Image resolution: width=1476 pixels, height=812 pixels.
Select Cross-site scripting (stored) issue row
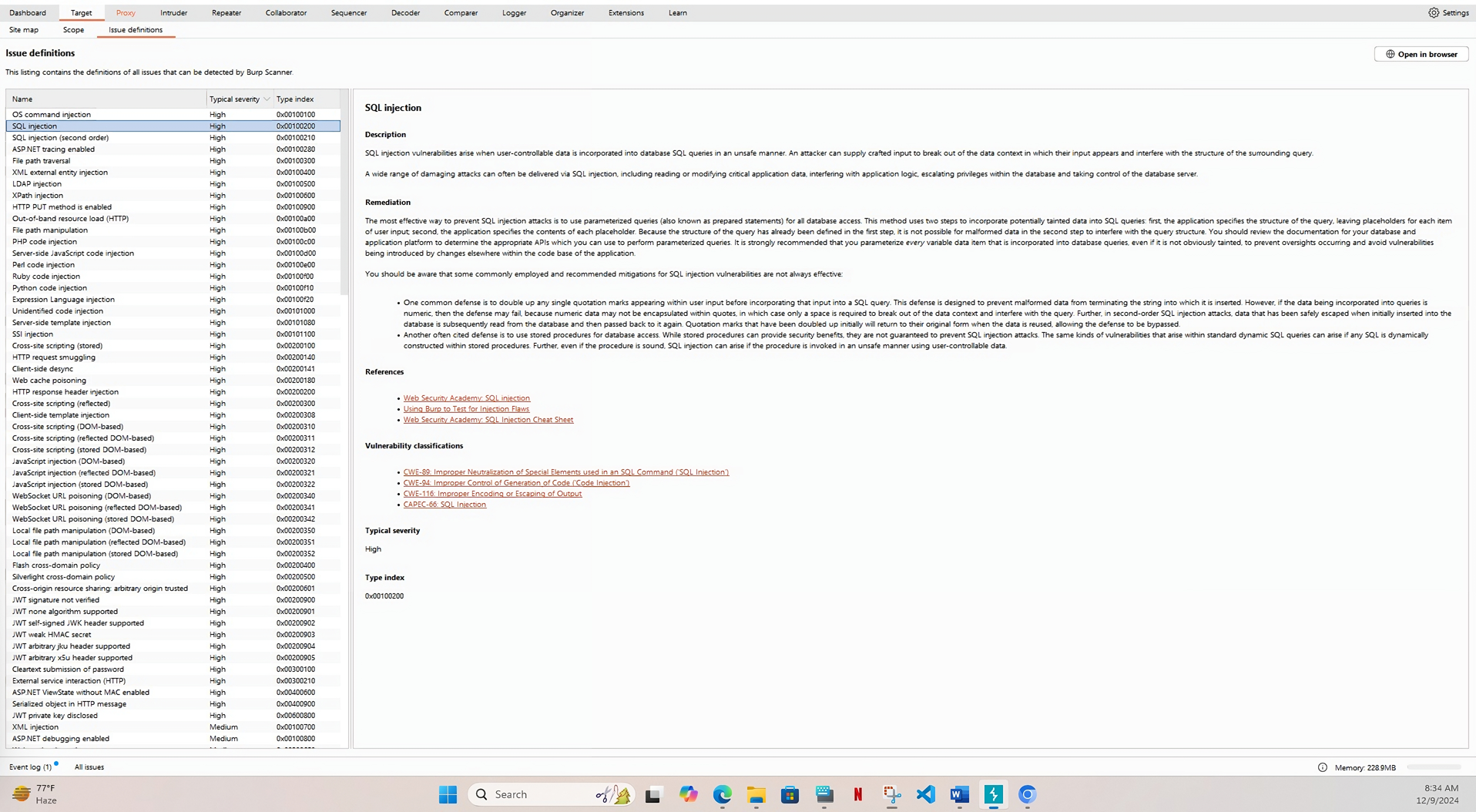pos(57,345)
